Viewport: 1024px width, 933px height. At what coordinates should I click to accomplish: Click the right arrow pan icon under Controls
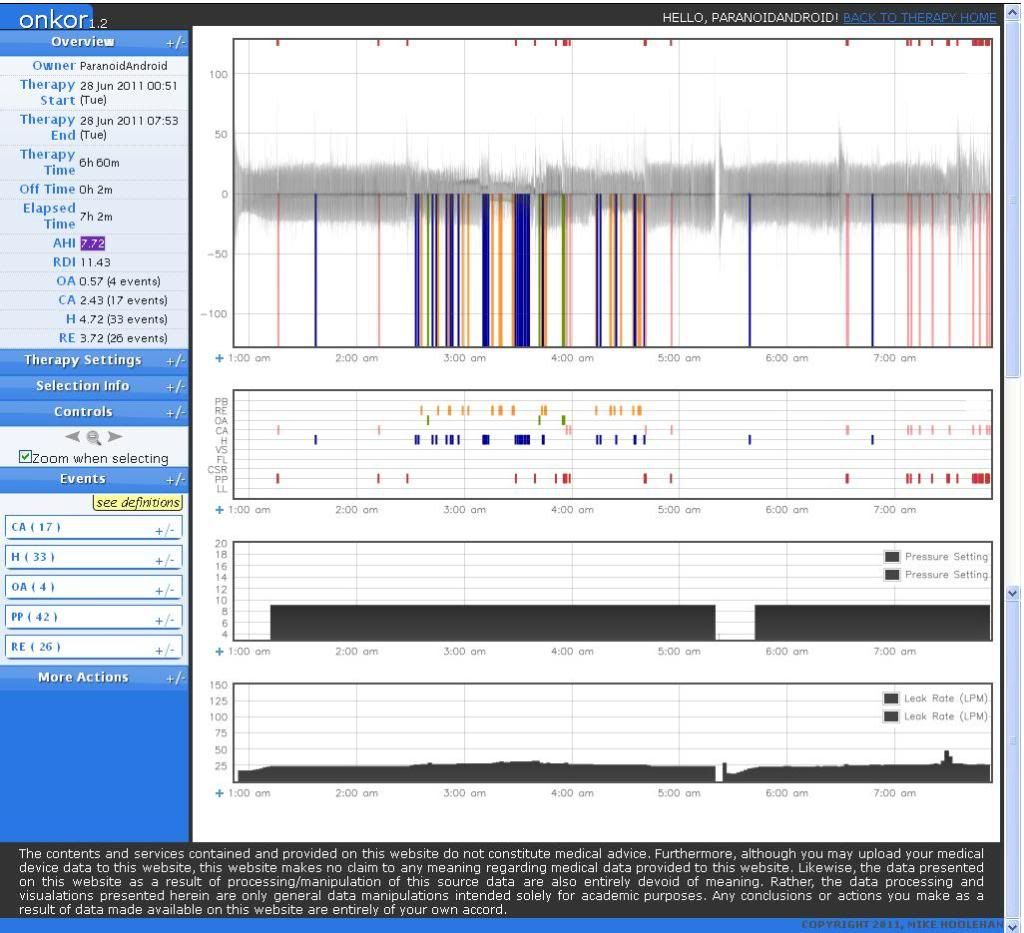tap(115, 436)
